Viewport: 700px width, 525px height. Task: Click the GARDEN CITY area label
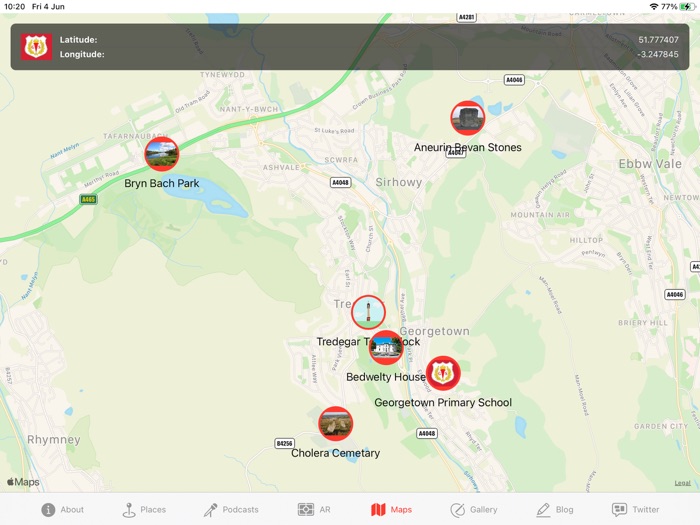click(x=661, y=426)
